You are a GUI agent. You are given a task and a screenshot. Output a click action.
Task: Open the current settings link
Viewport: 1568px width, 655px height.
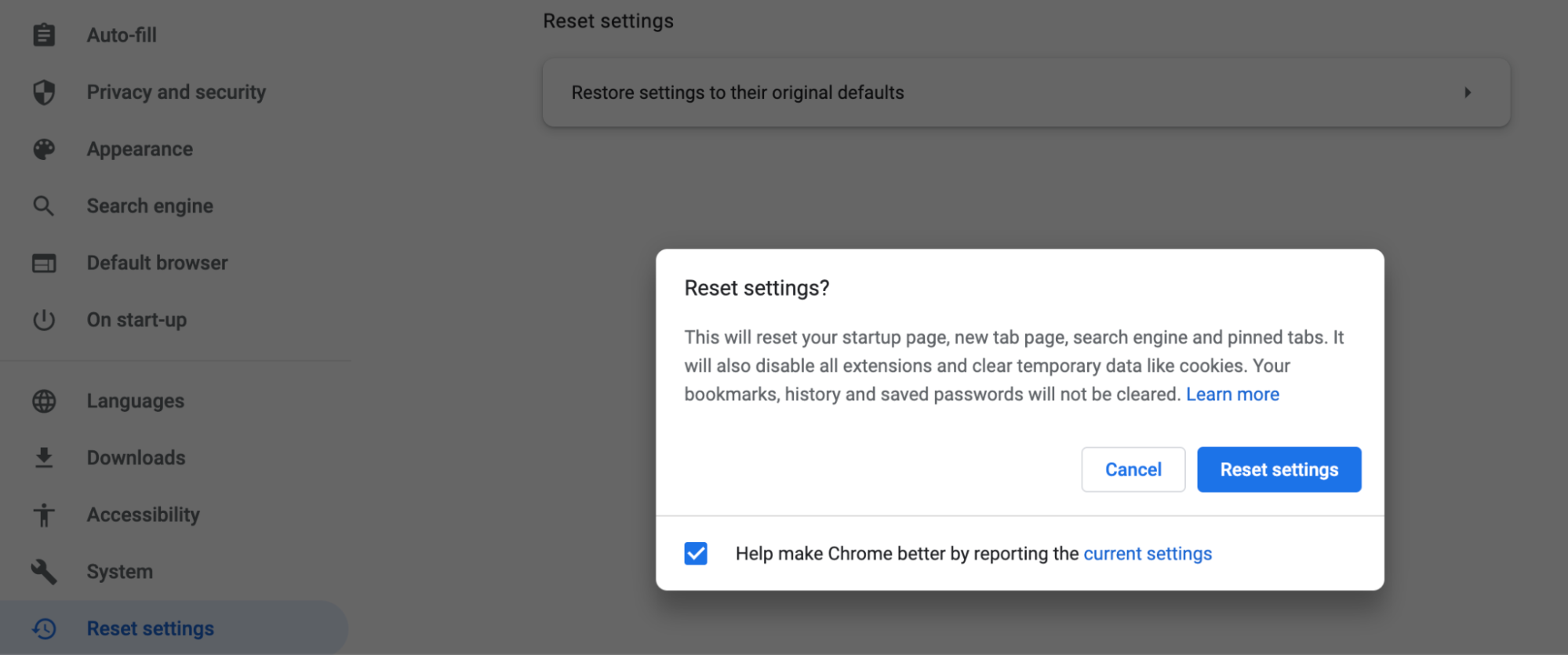(1148, 554)
